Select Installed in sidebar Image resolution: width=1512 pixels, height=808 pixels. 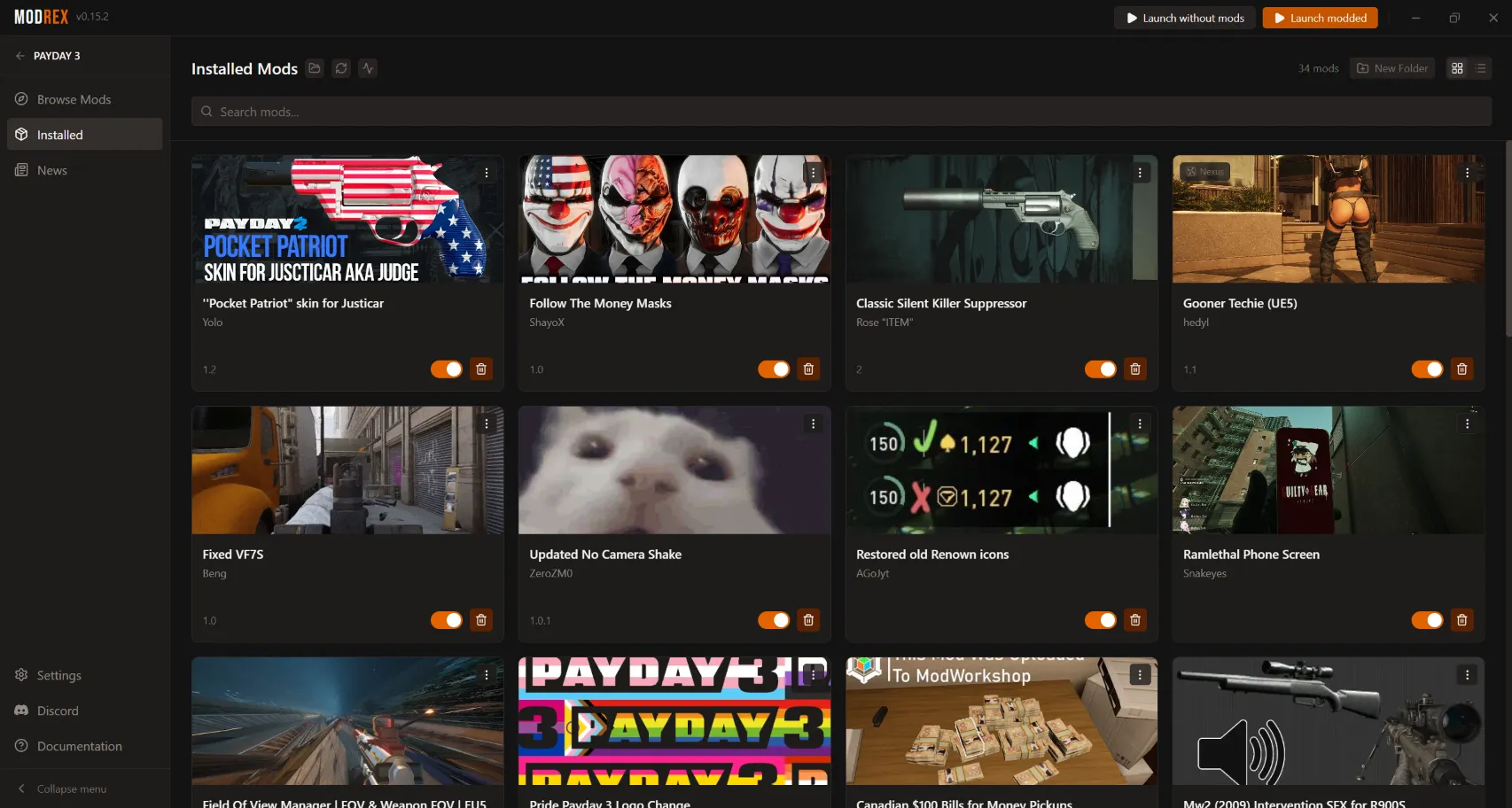pyautogui.click(x=84, y=135)
